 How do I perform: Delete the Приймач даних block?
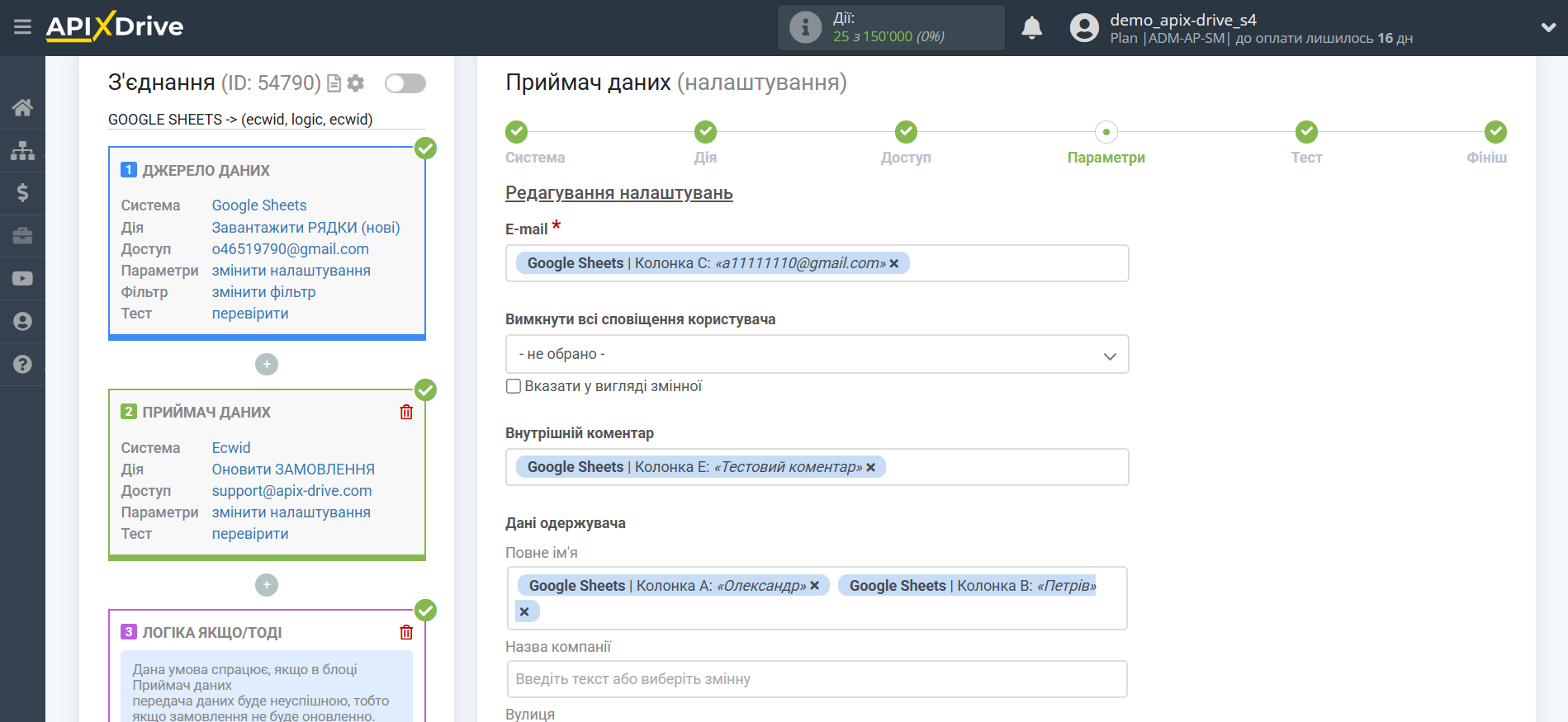tap(406, 412)
